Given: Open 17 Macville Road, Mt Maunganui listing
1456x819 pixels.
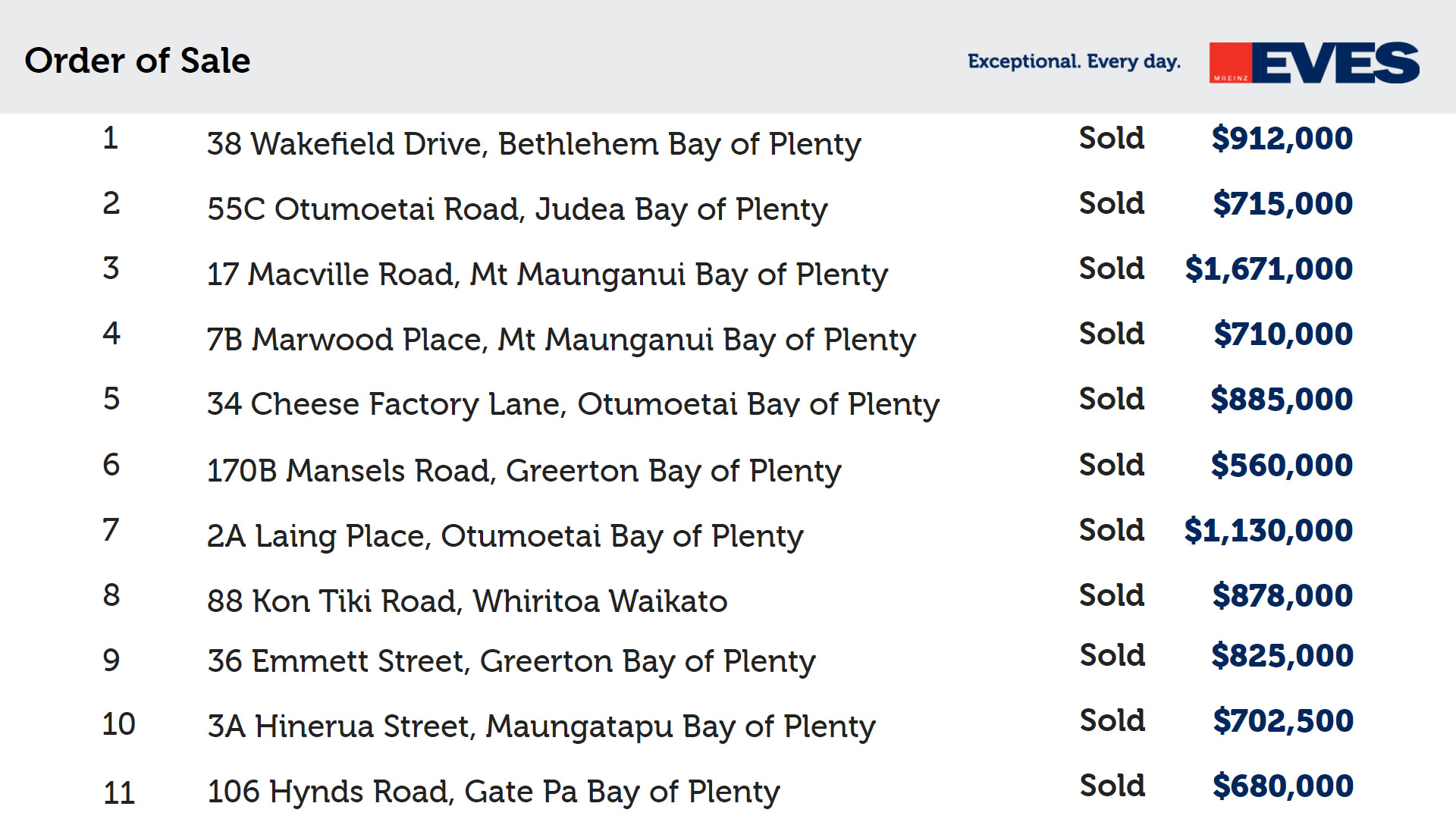Looking at the screenshot, I should pos(547,275).
